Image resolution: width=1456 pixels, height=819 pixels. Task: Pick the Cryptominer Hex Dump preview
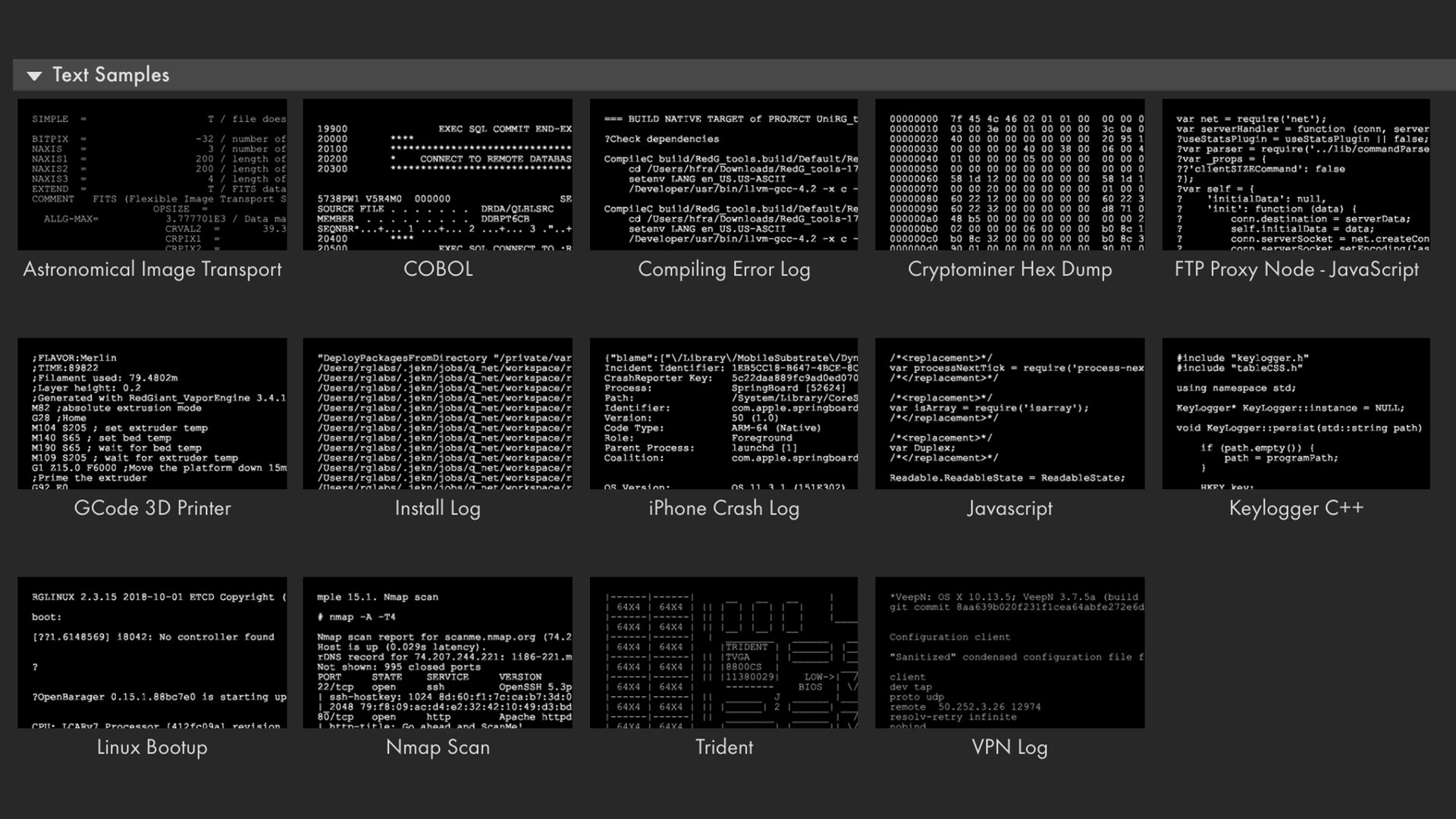(1009, 174)
